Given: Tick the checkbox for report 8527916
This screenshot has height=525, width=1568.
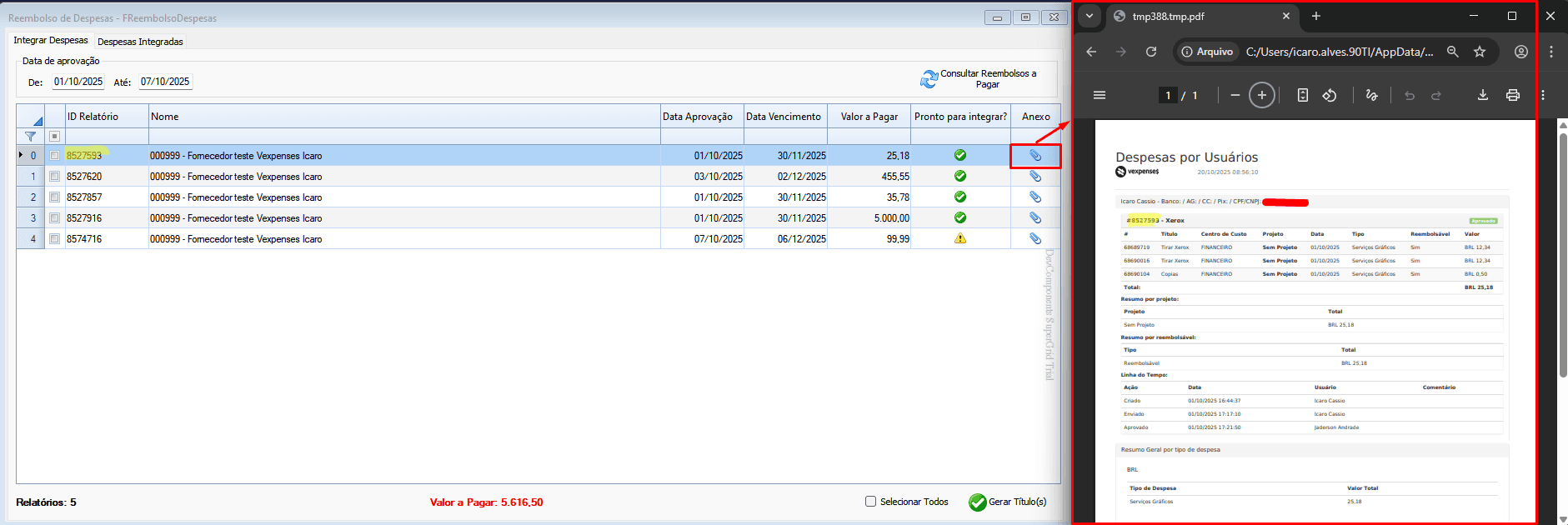Looking at the screenshot, I should point(54,217).
